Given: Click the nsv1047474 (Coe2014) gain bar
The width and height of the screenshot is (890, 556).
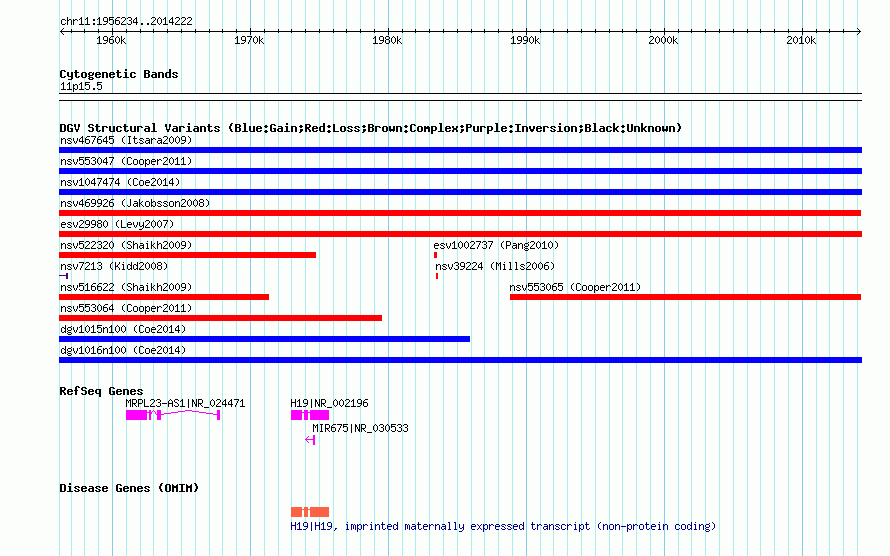Looking at the screenshot, I should click(460, 192).
